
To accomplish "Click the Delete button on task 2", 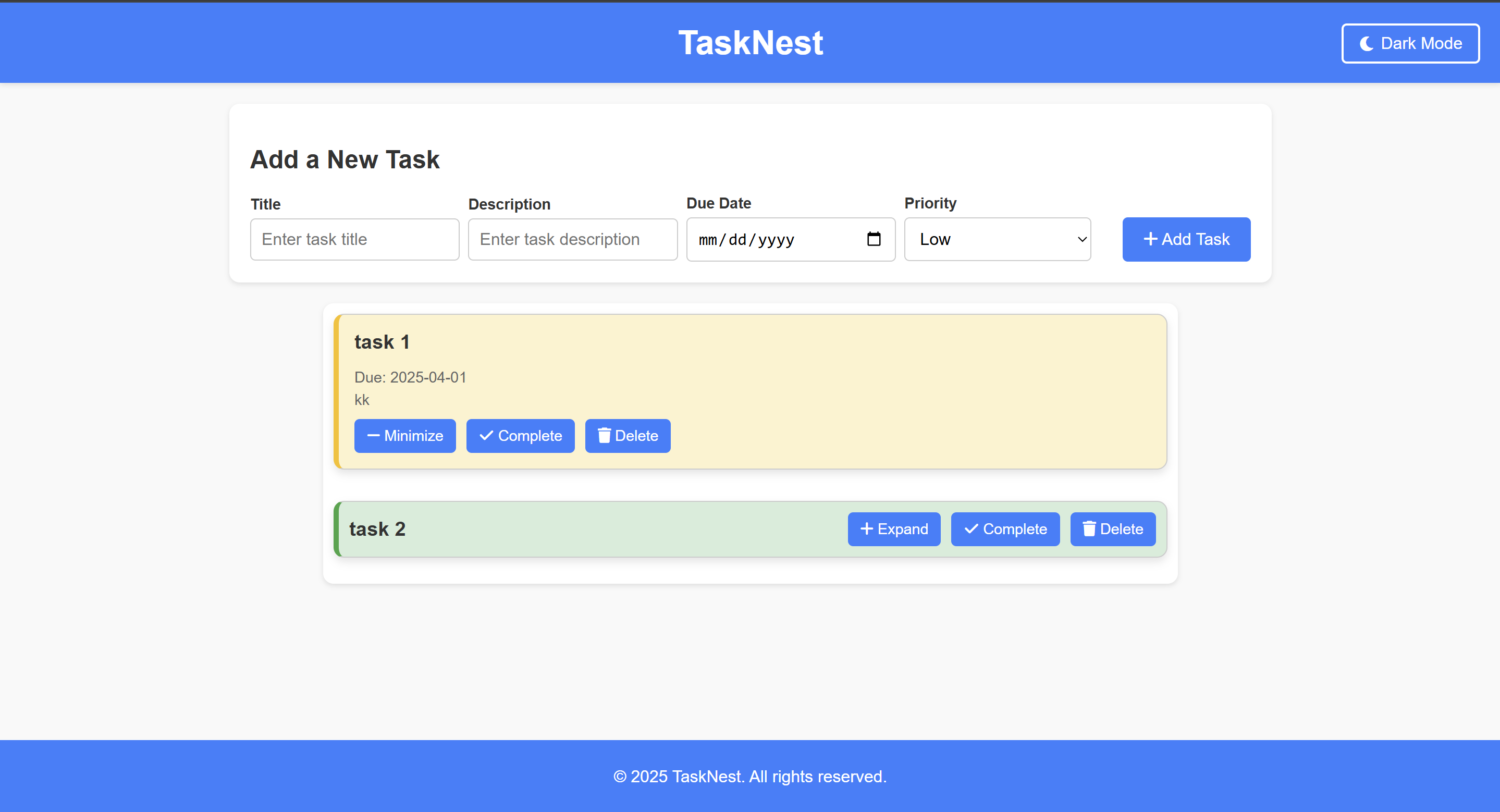I will [1112, 529].
